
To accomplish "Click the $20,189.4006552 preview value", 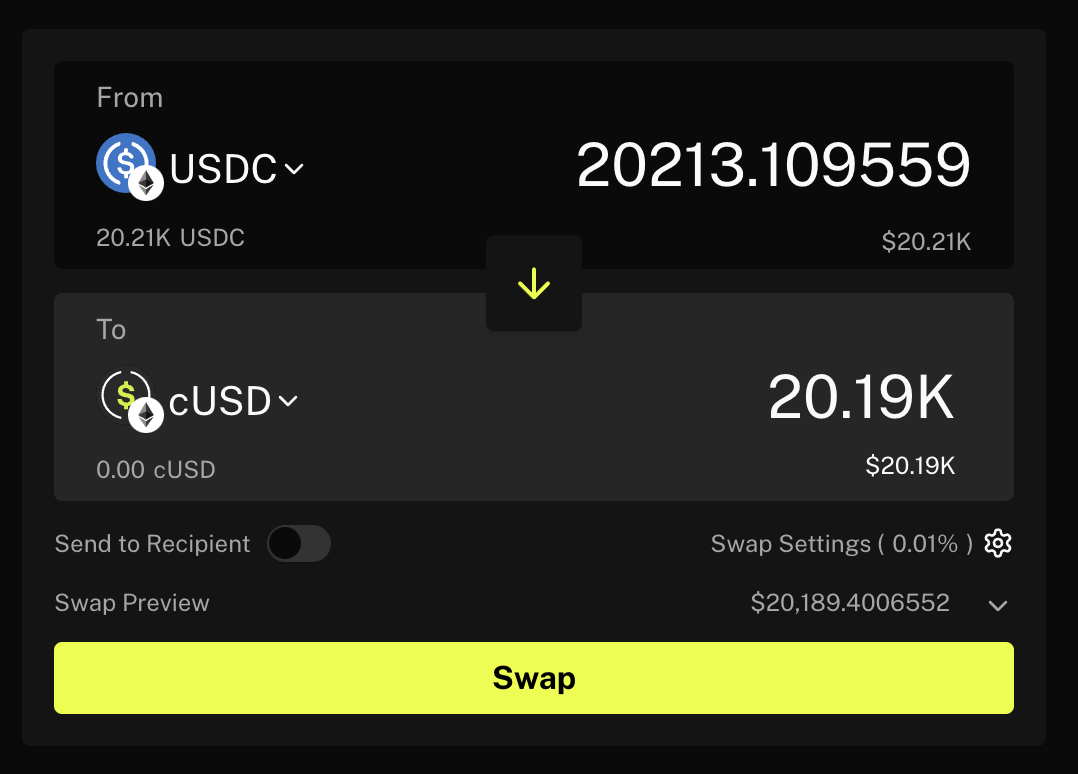I will (850, 603).
